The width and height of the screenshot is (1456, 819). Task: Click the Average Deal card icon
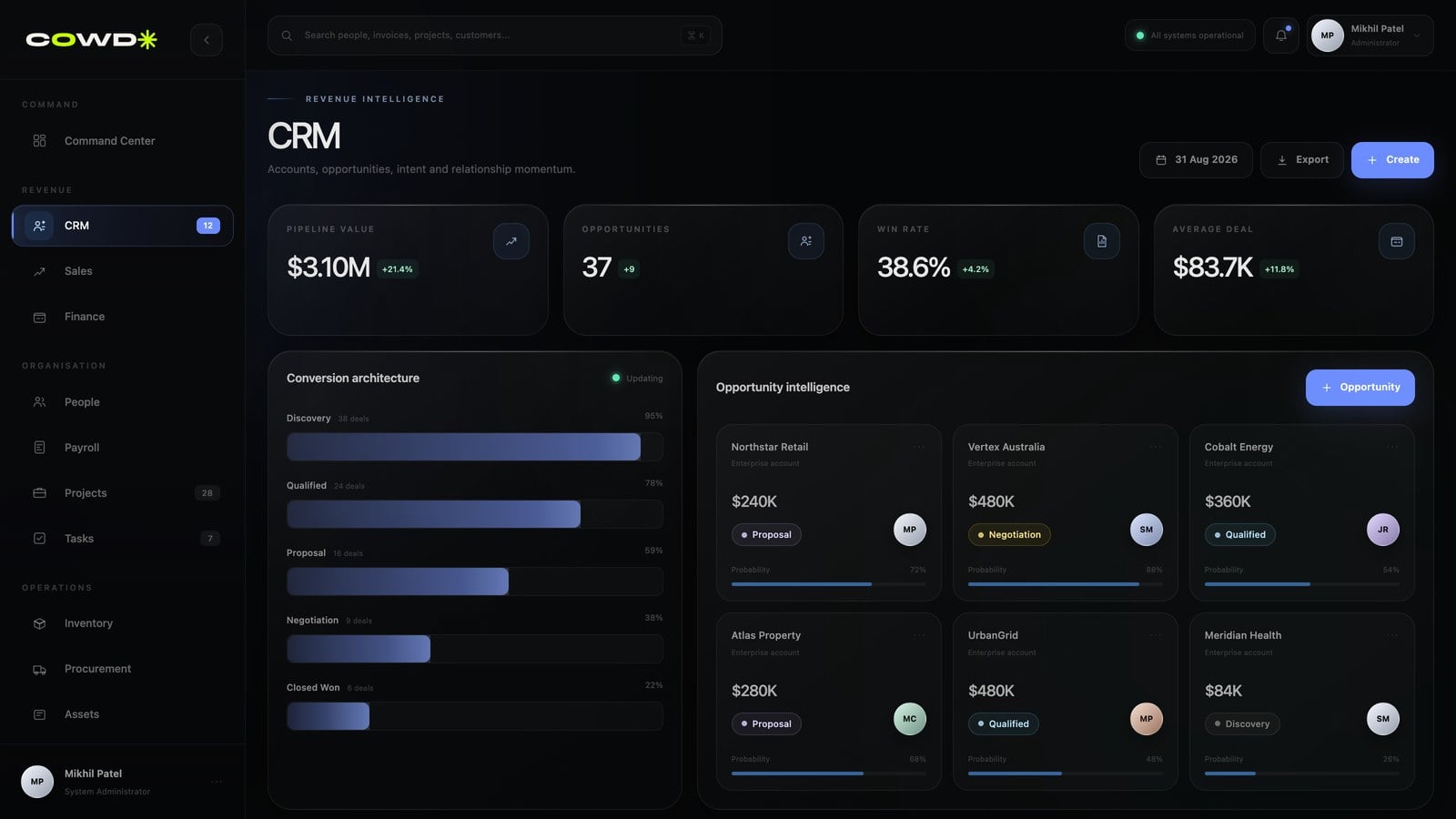coord(1397,241)
